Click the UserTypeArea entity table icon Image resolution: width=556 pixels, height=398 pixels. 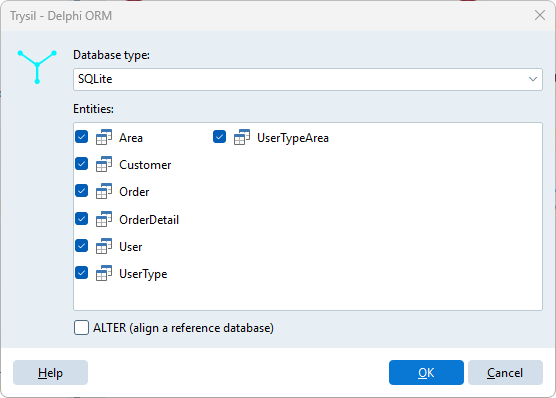tap(242, 137)
